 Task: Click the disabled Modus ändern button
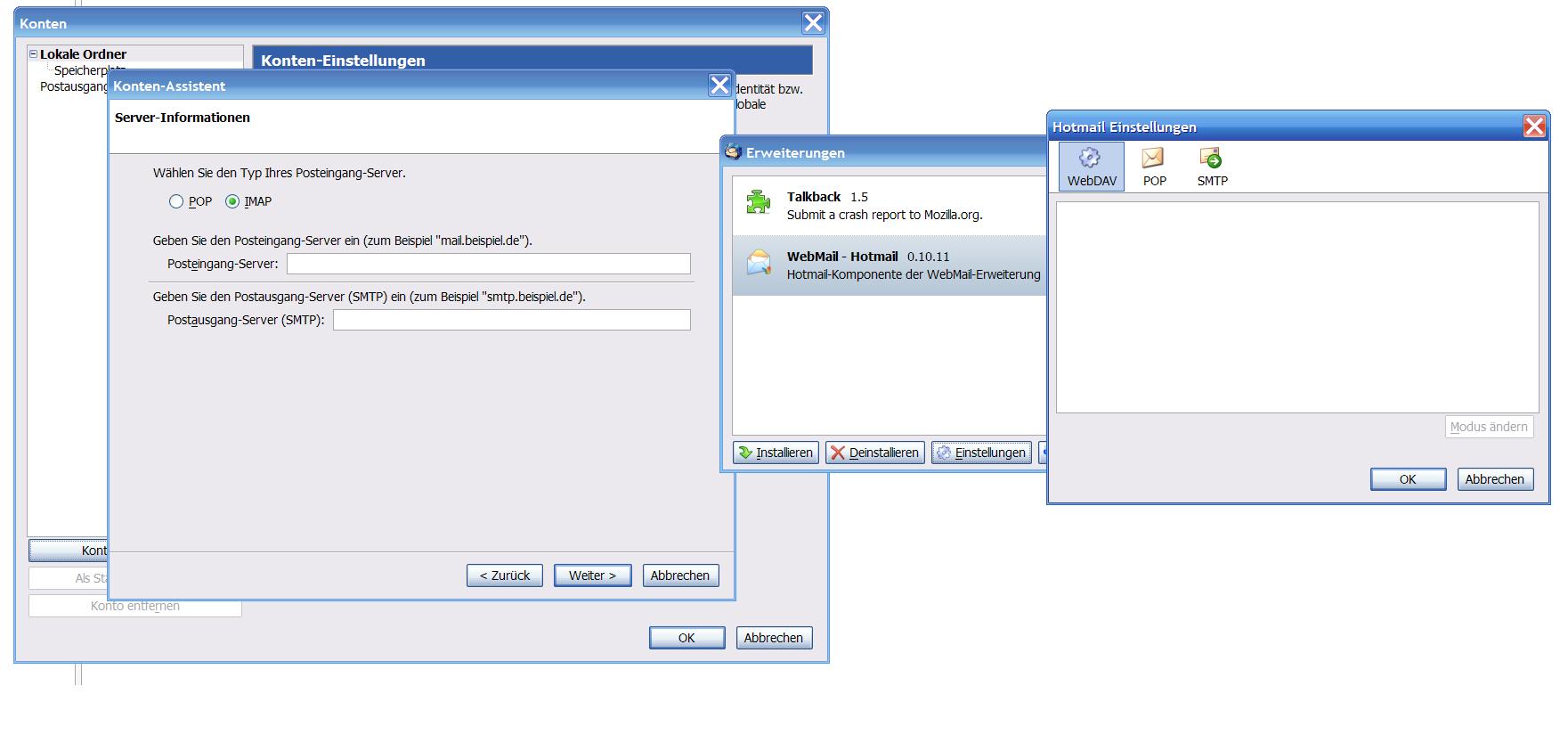pos(1489,427)
